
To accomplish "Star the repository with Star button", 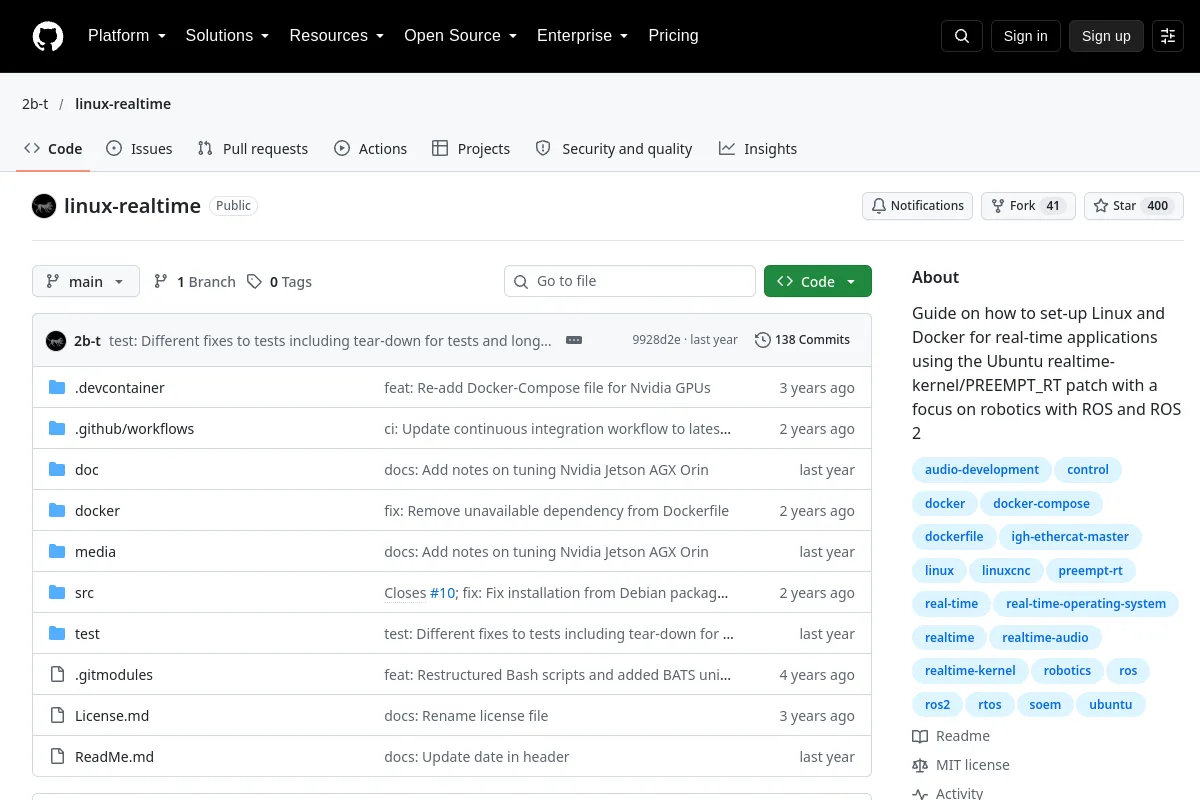I will pyautogui.click(x=1134, y=206).
